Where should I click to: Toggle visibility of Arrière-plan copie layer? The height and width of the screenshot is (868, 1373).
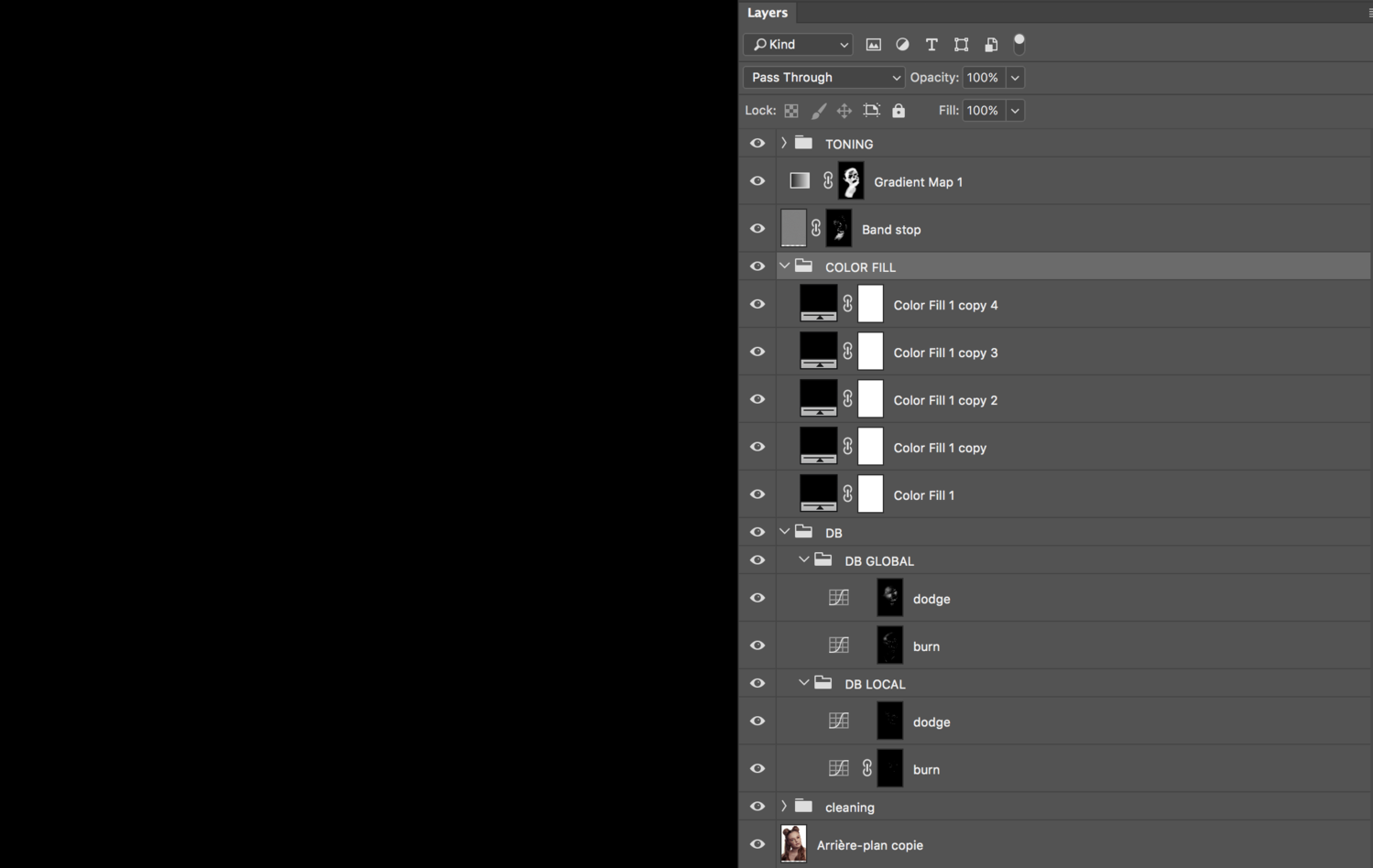point(757,844)
